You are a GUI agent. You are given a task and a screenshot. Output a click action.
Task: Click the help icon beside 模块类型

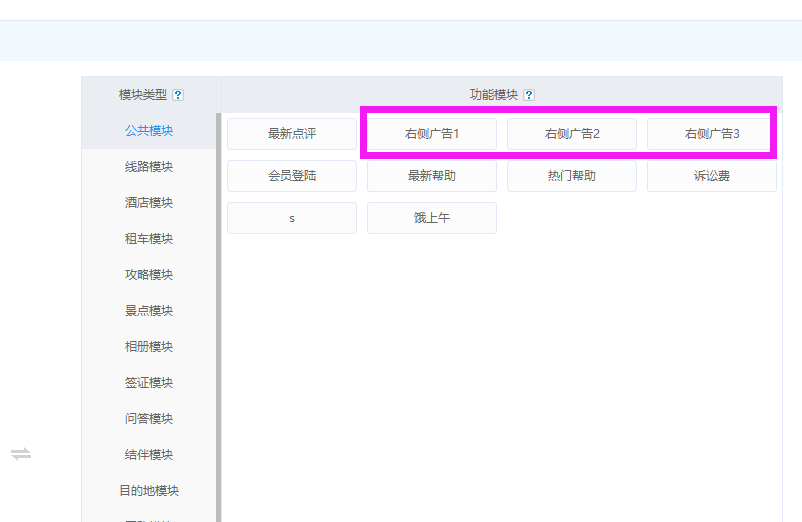178,95
